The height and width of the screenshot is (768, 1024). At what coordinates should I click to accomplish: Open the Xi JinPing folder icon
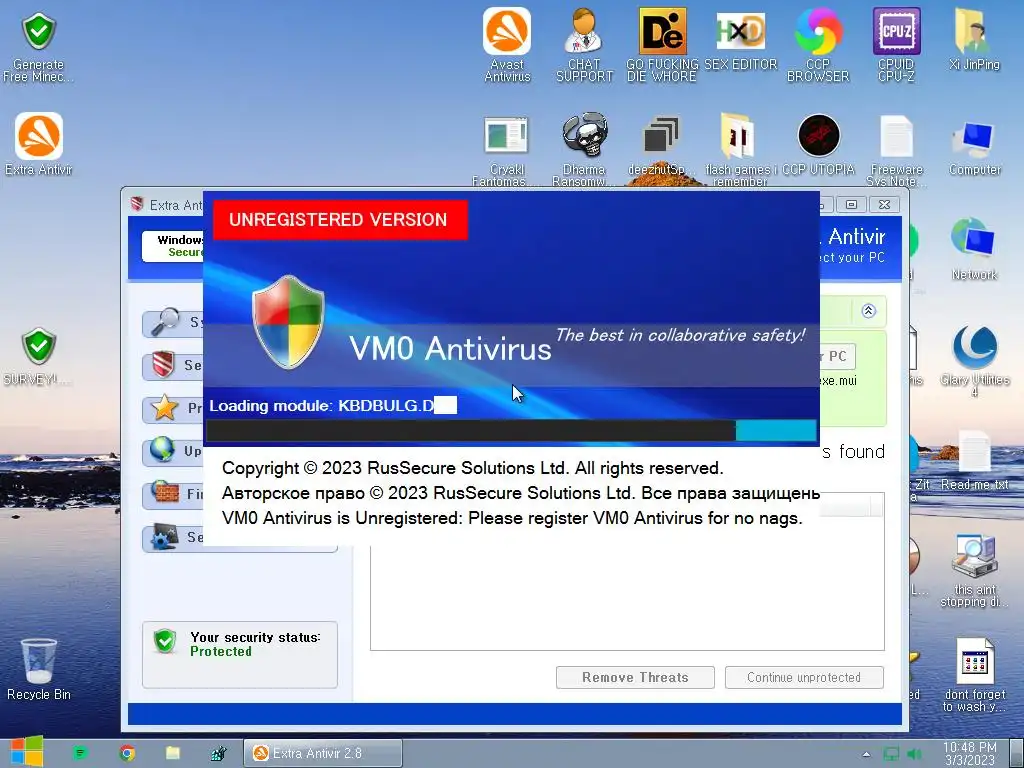click(974, 39)
